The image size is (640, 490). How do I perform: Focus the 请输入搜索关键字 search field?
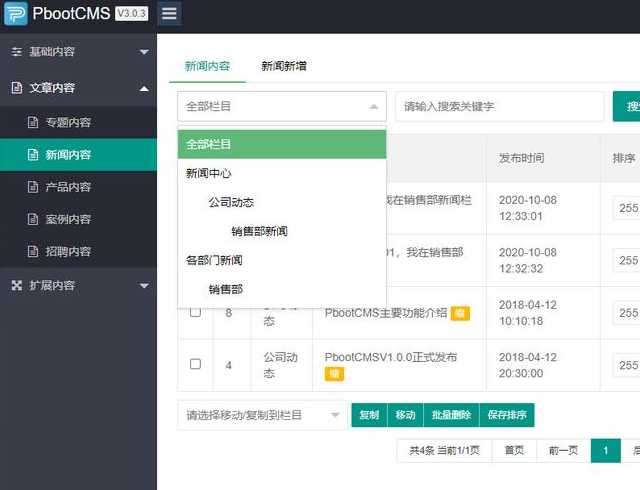tap(500, 107)
